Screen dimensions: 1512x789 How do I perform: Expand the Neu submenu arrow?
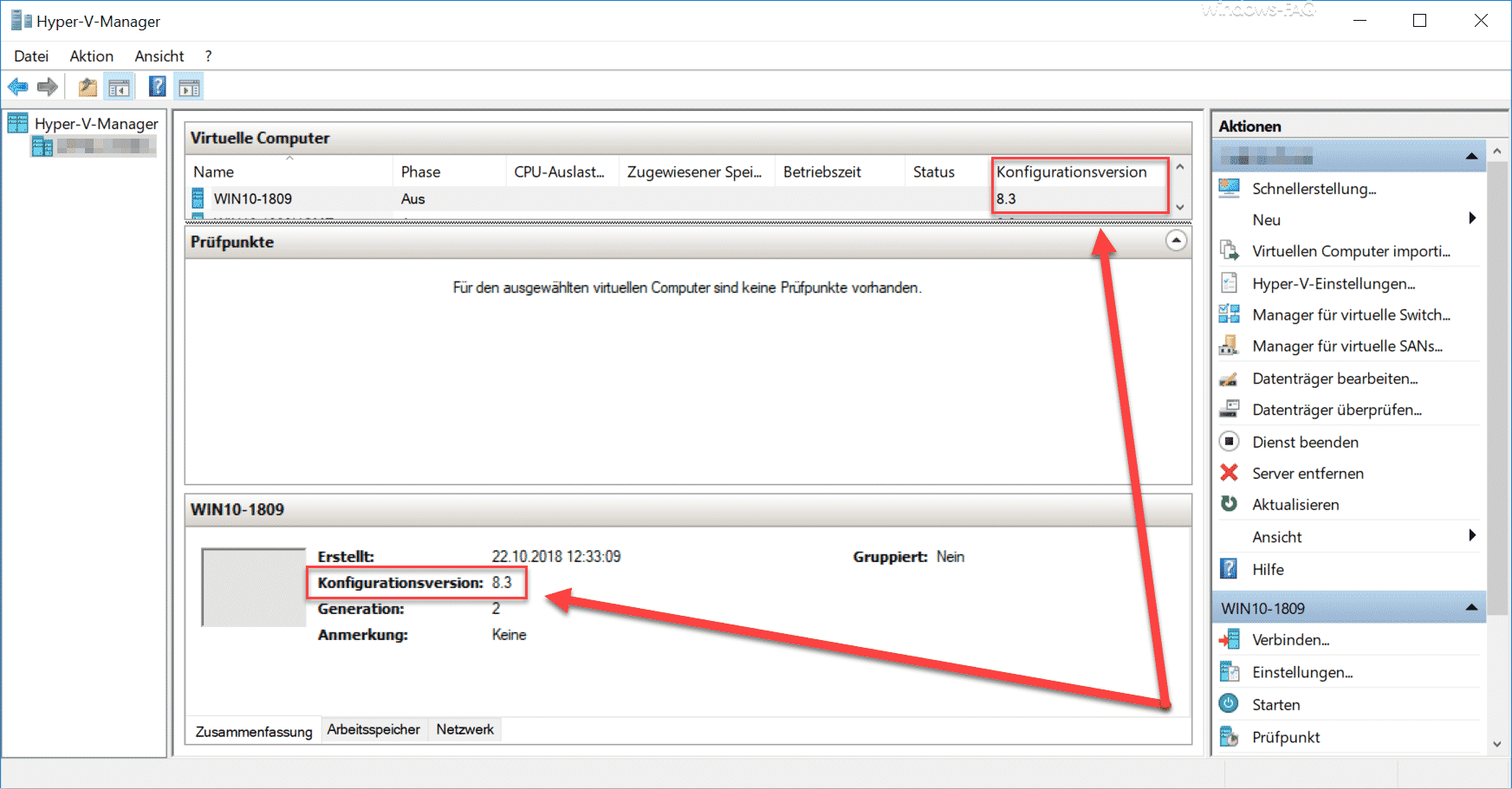[x=1472, y=218]
